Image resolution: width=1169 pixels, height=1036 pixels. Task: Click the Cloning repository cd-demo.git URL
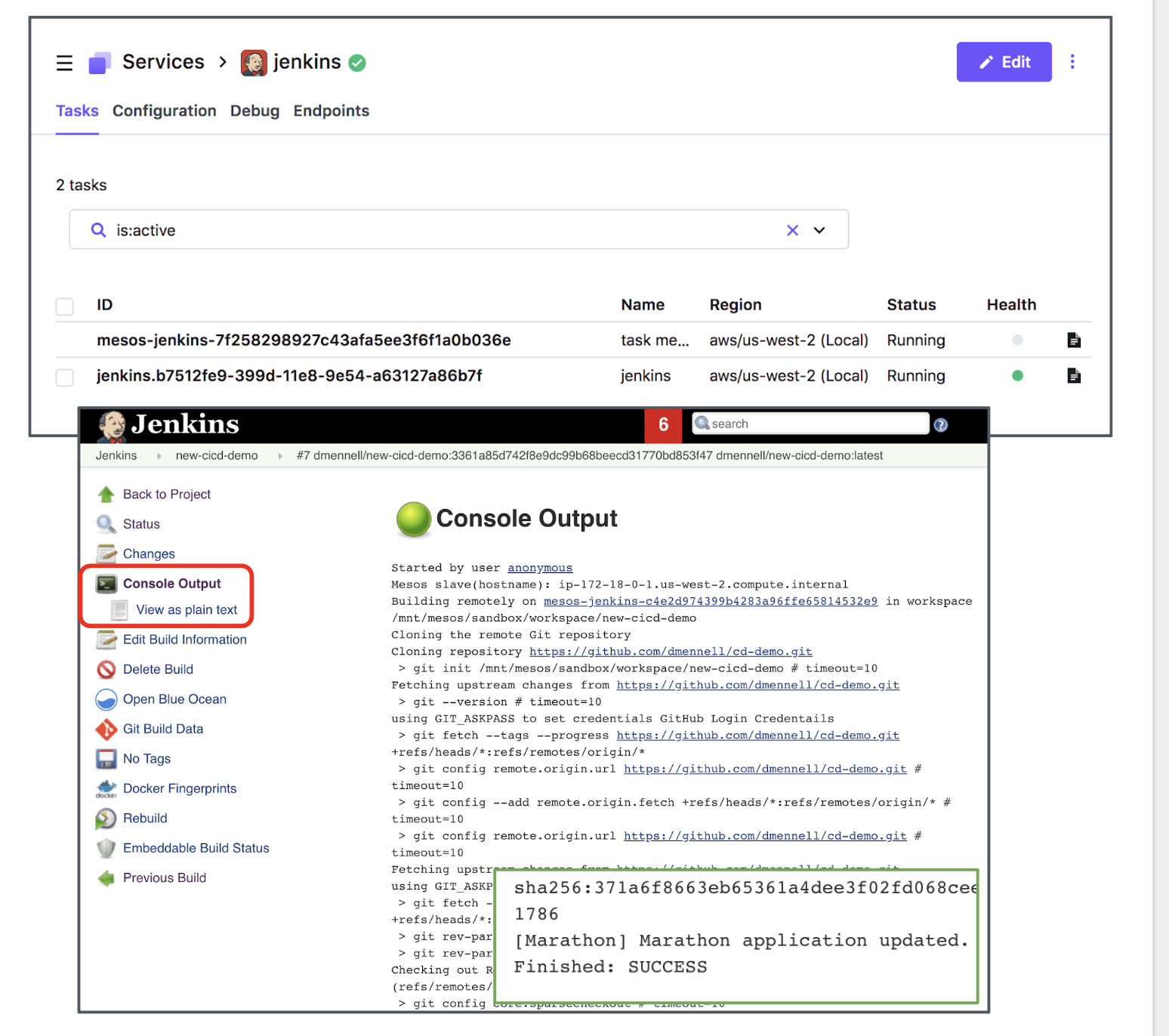click(x=671, y=652)
